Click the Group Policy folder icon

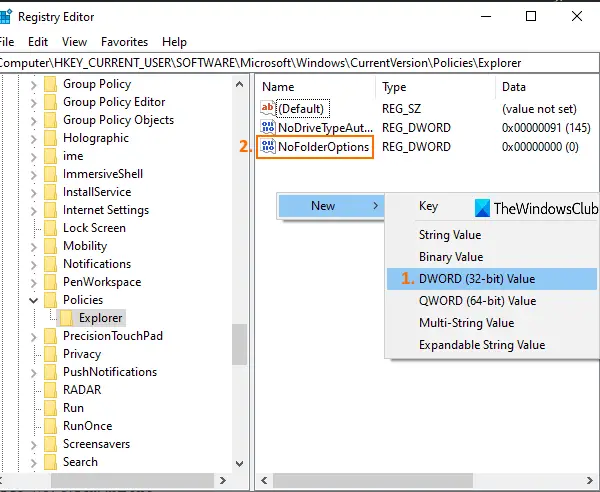click(51, 84)
